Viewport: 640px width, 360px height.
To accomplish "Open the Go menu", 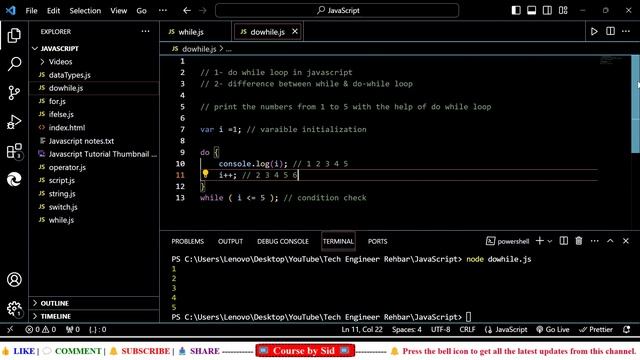I will [141, 11].
